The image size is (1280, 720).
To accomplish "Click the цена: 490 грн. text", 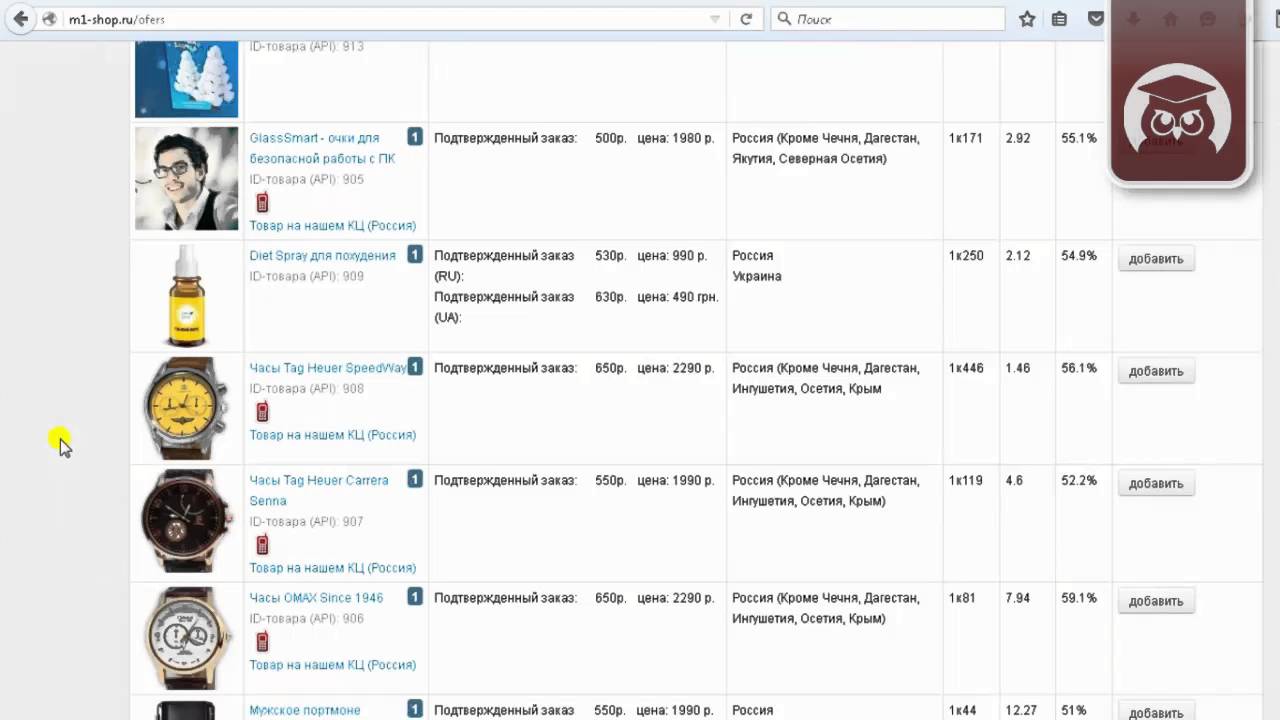I will pyautogui.click(x=678, y=297).
